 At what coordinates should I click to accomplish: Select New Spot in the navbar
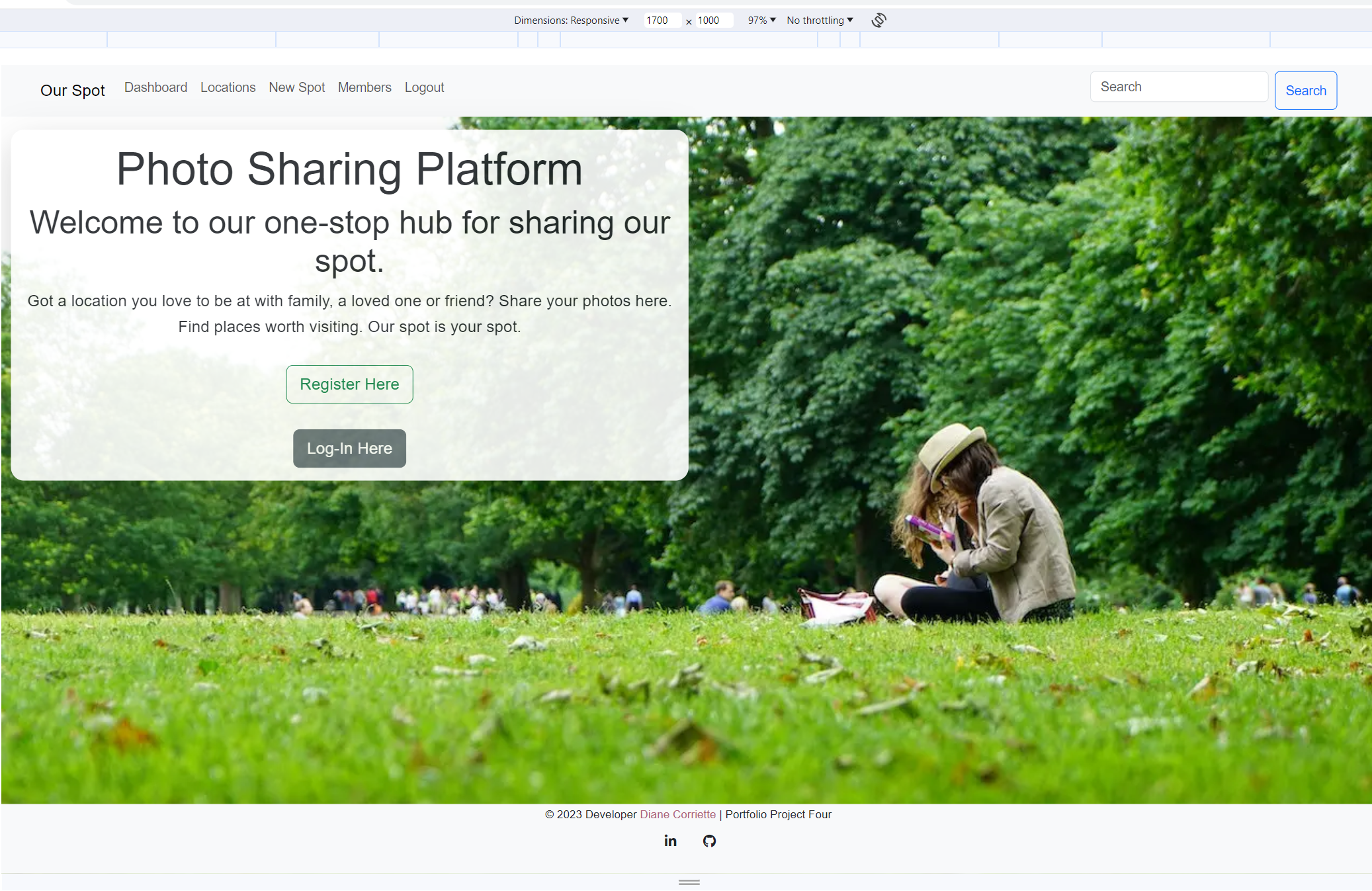296,87
